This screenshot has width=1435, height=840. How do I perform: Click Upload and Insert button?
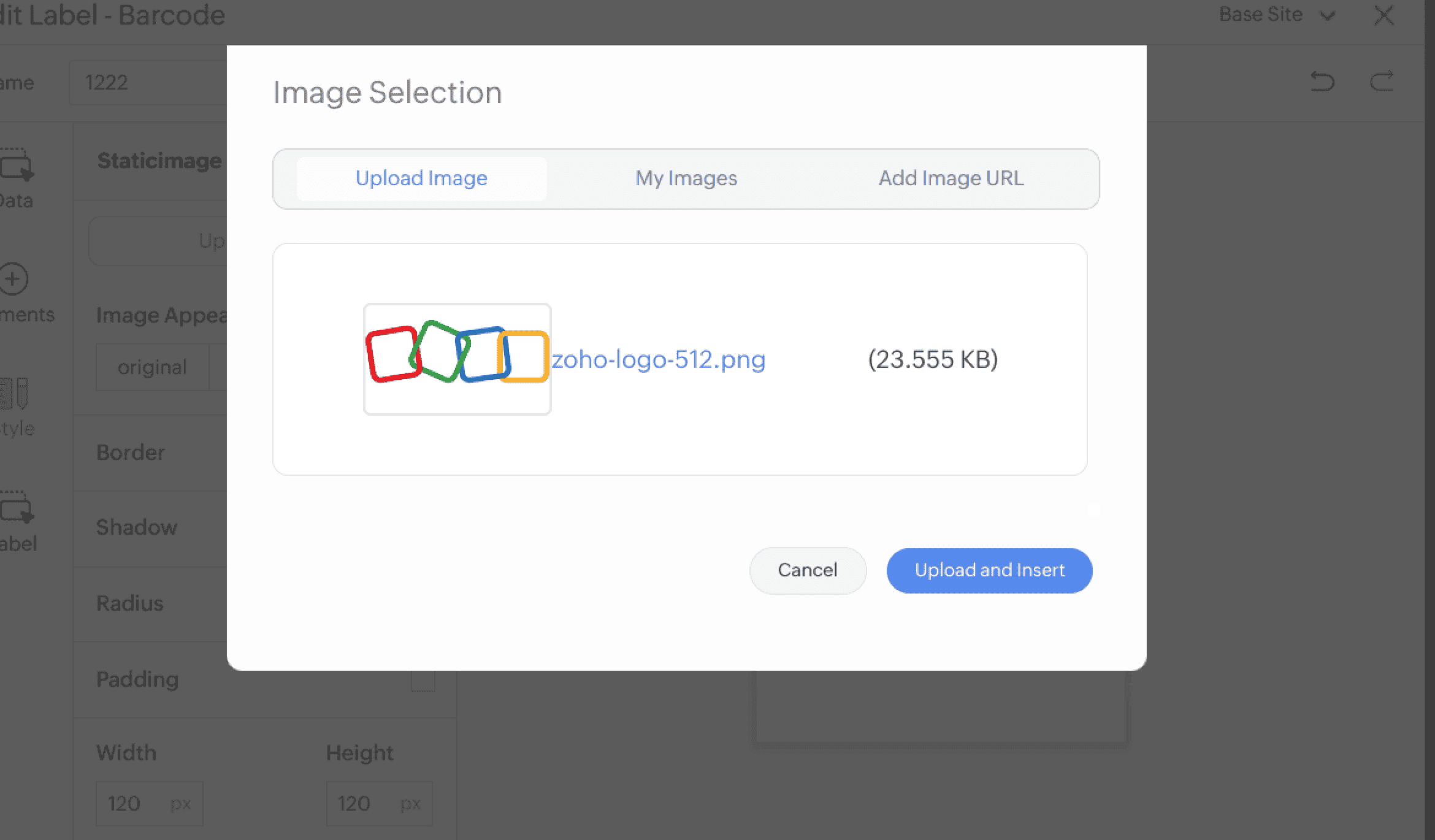989,570
